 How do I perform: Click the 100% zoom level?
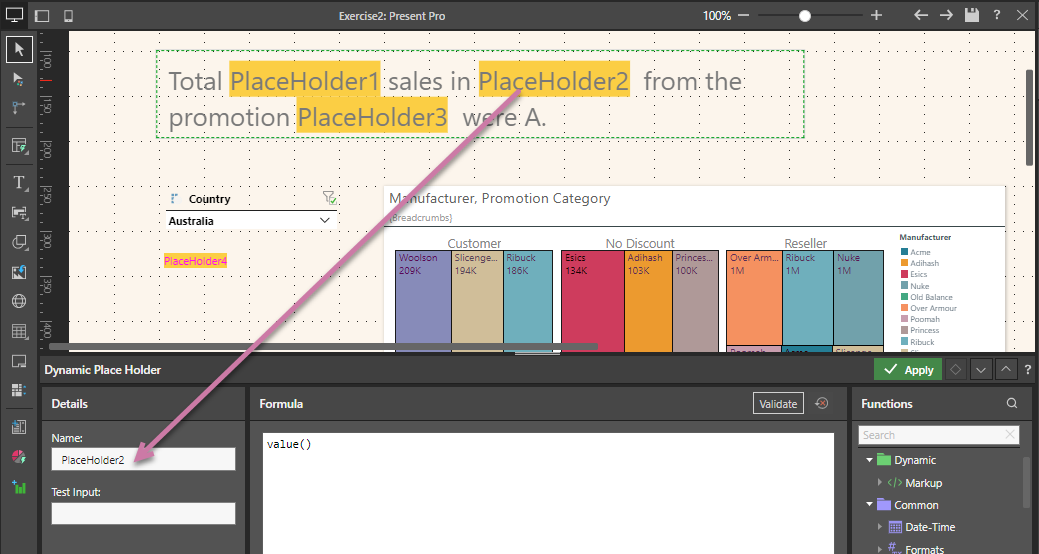pos(717,15)
